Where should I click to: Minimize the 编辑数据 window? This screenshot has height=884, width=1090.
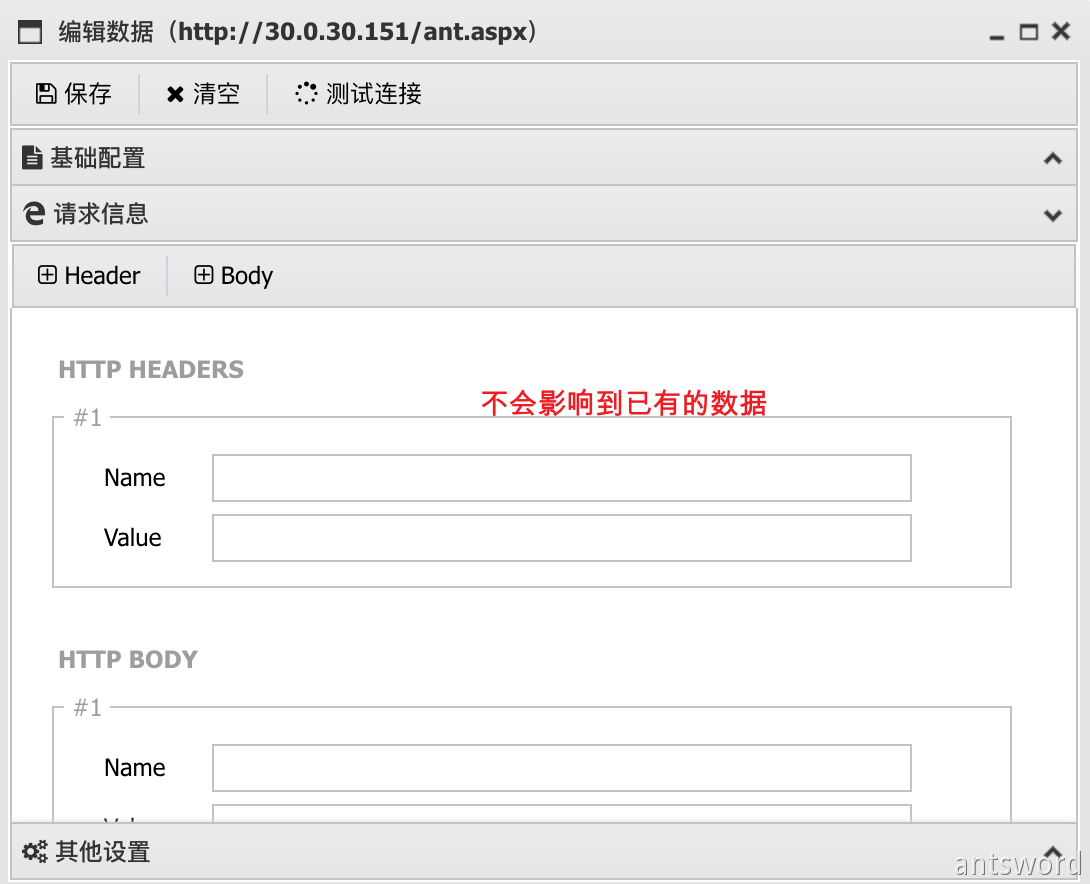click(996, 35)
